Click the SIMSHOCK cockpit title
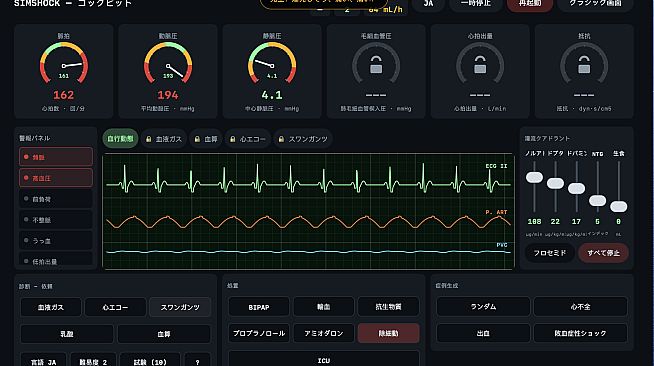654x366 pixels. pos(73,4)
